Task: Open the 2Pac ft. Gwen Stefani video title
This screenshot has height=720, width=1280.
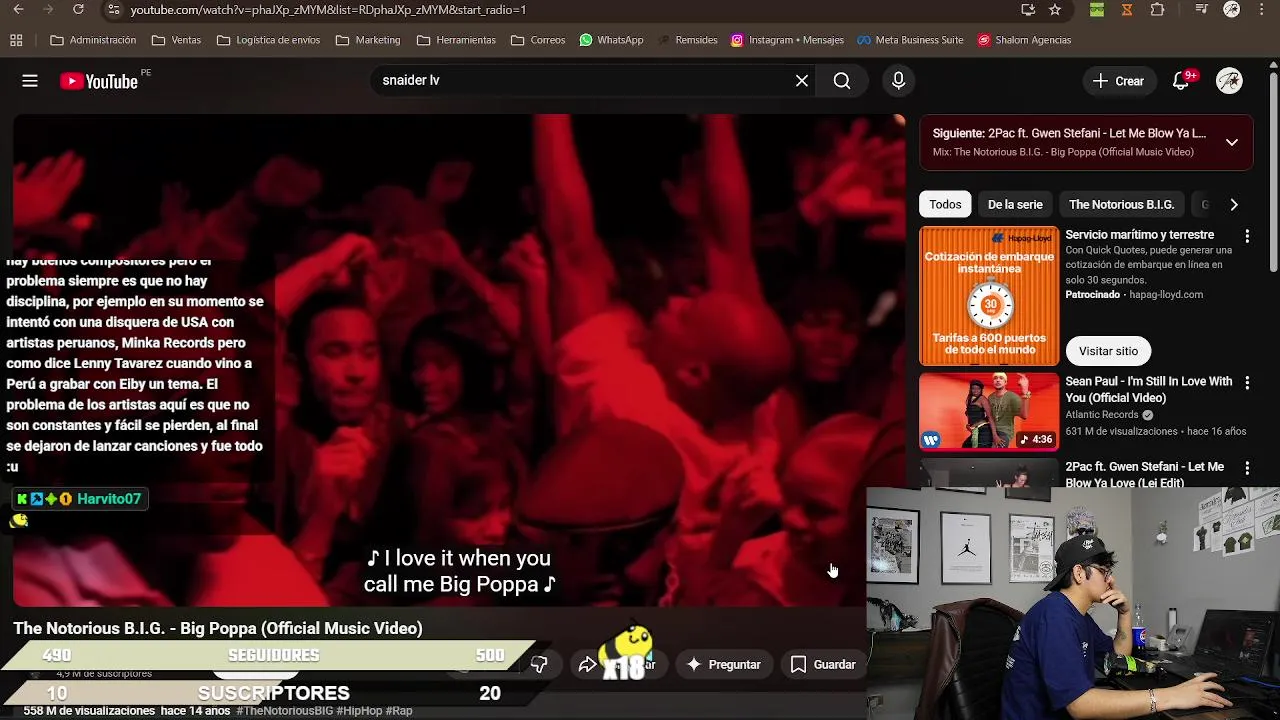Action: [x=1145, y=474]
